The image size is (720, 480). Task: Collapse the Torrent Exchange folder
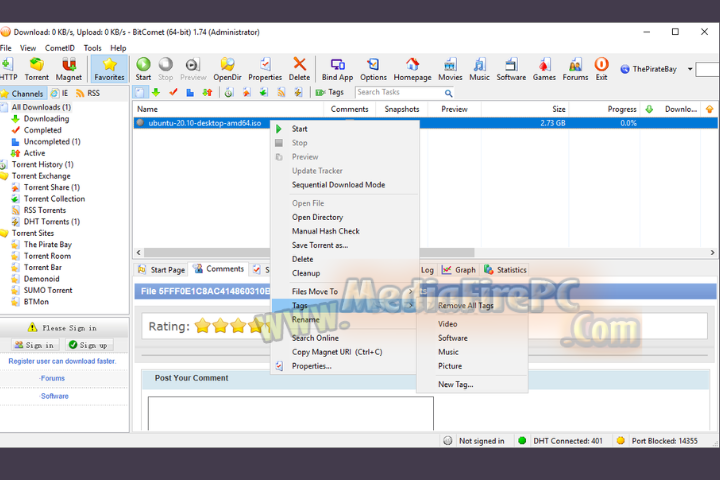click(x=41, y=176)
